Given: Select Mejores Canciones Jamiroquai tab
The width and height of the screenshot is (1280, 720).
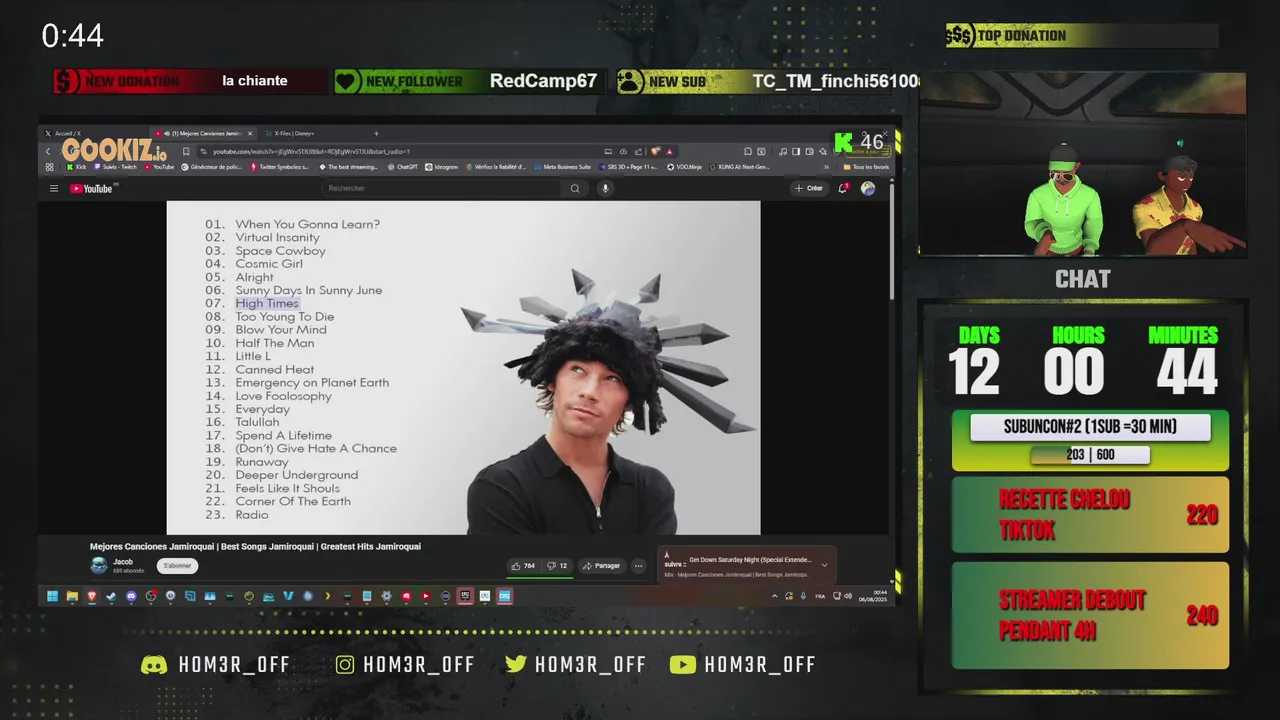Looking at the screenshot, I should coord(203,133).
